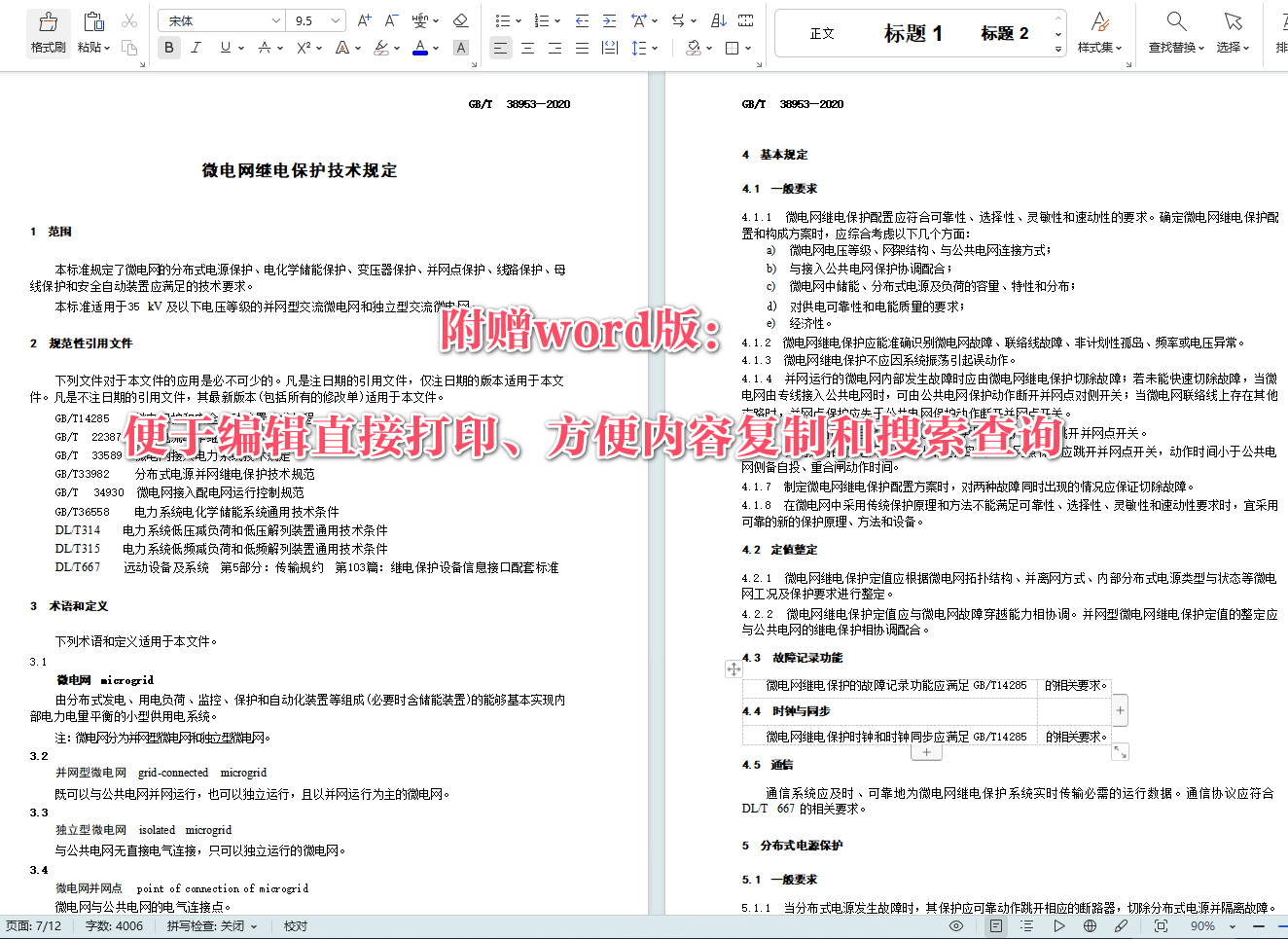Switch to web layout globe view
The height and width of the screenshot is (939, 1288).
1091,926
